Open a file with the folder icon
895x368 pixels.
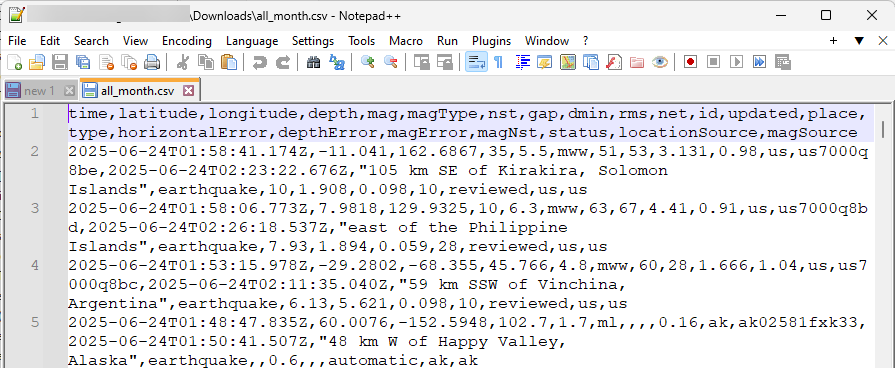pyautogui.click(x=37, y=62)
